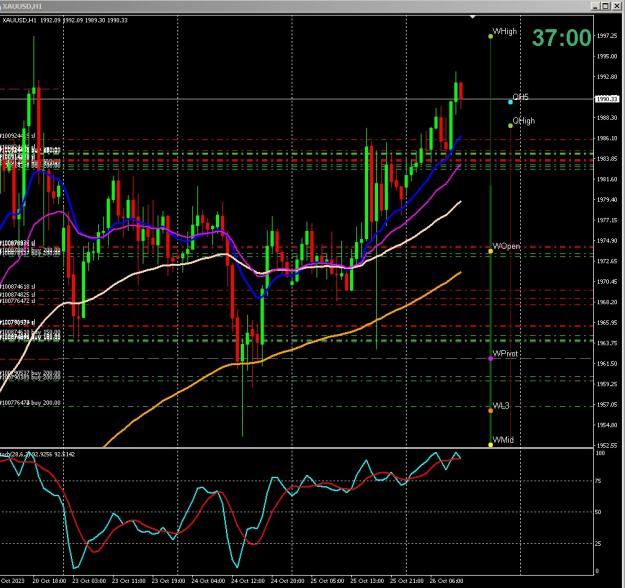Click the 24 Oct 12:00 time axis label

coord(248,581)
